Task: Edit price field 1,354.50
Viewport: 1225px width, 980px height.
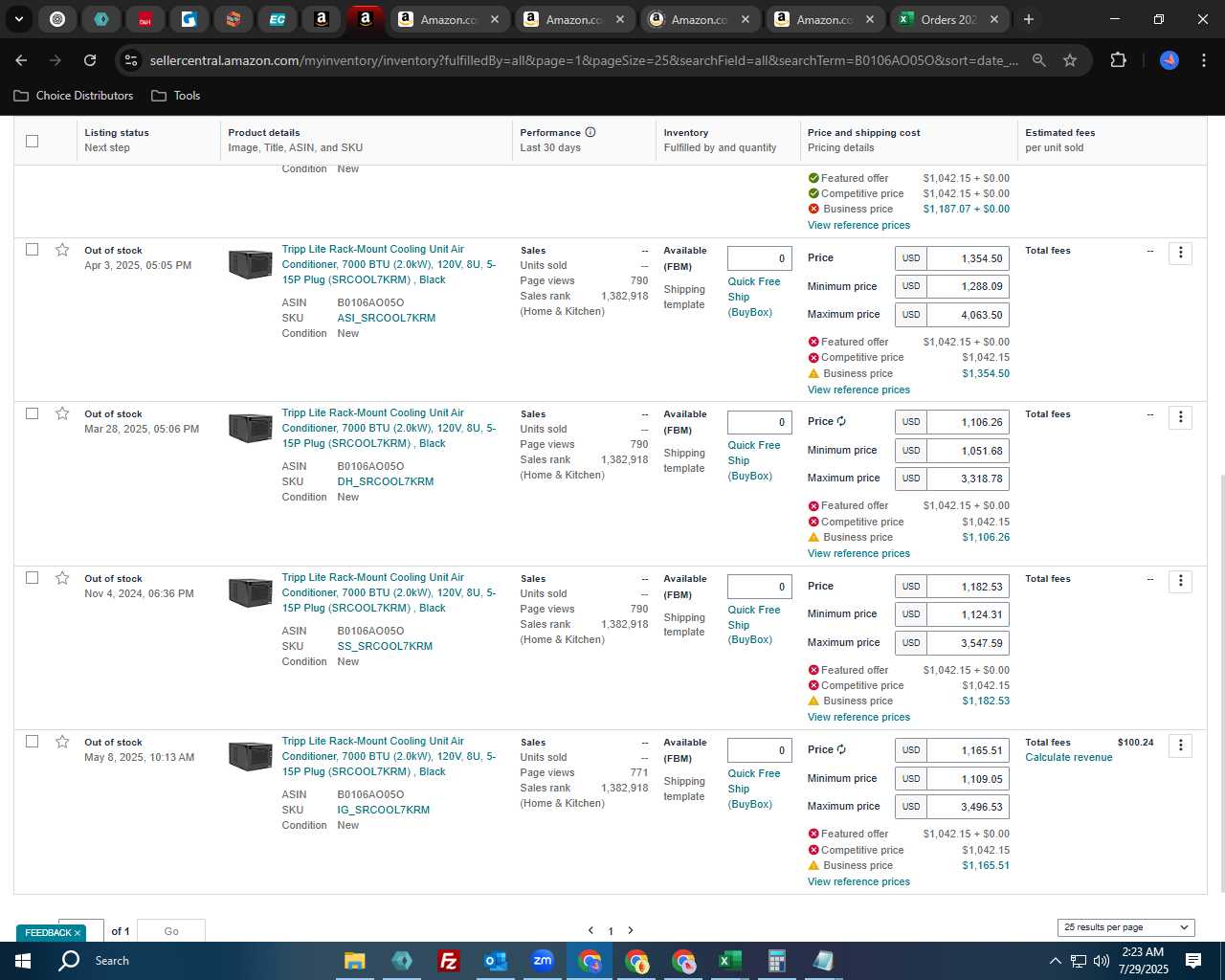Action: 968,258
